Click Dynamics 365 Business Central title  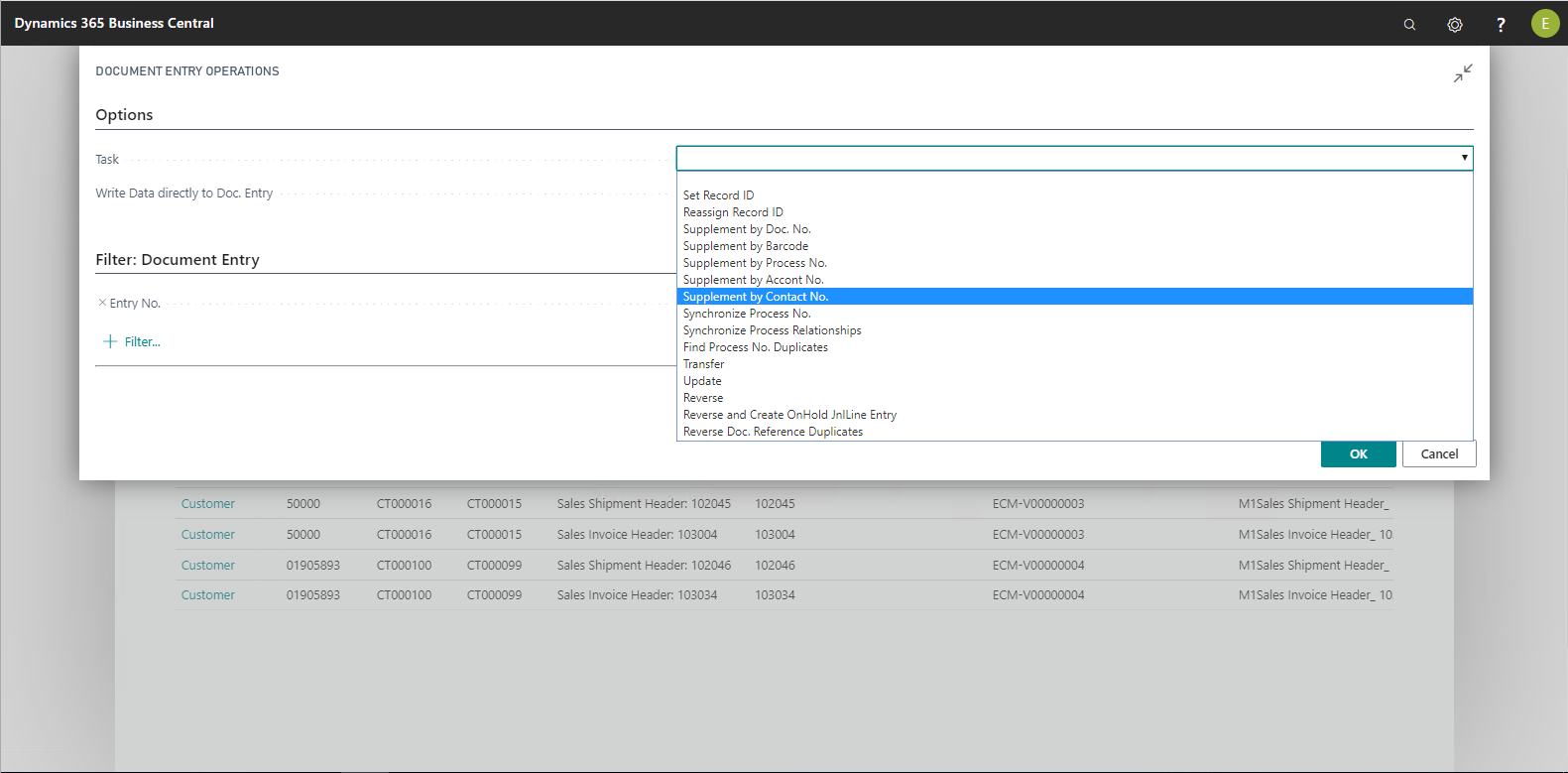tap(114, 23)
